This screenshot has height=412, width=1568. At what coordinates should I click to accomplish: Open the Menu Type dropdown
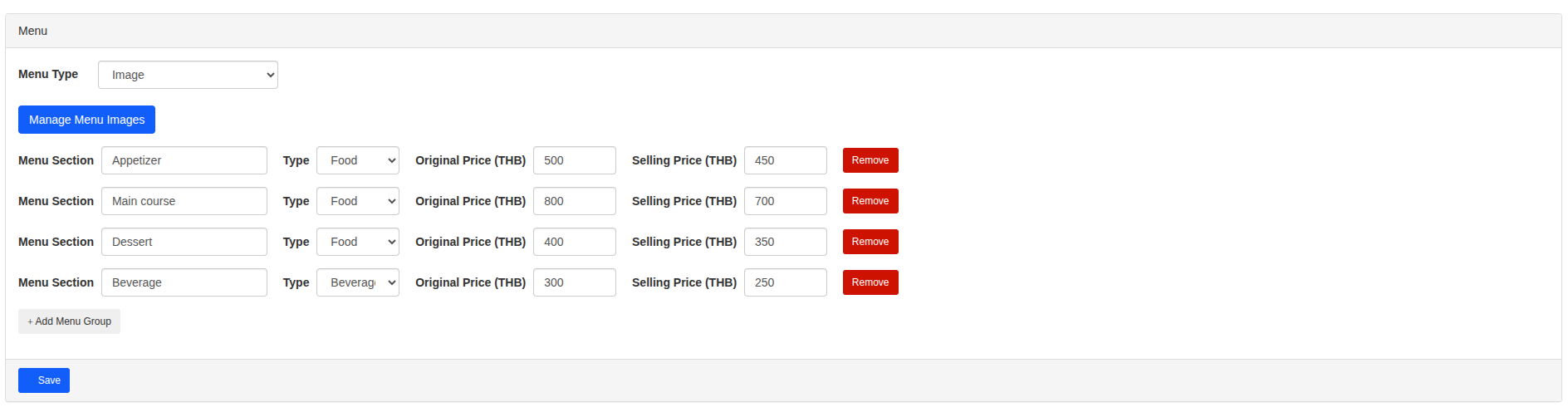coord(188,75)
